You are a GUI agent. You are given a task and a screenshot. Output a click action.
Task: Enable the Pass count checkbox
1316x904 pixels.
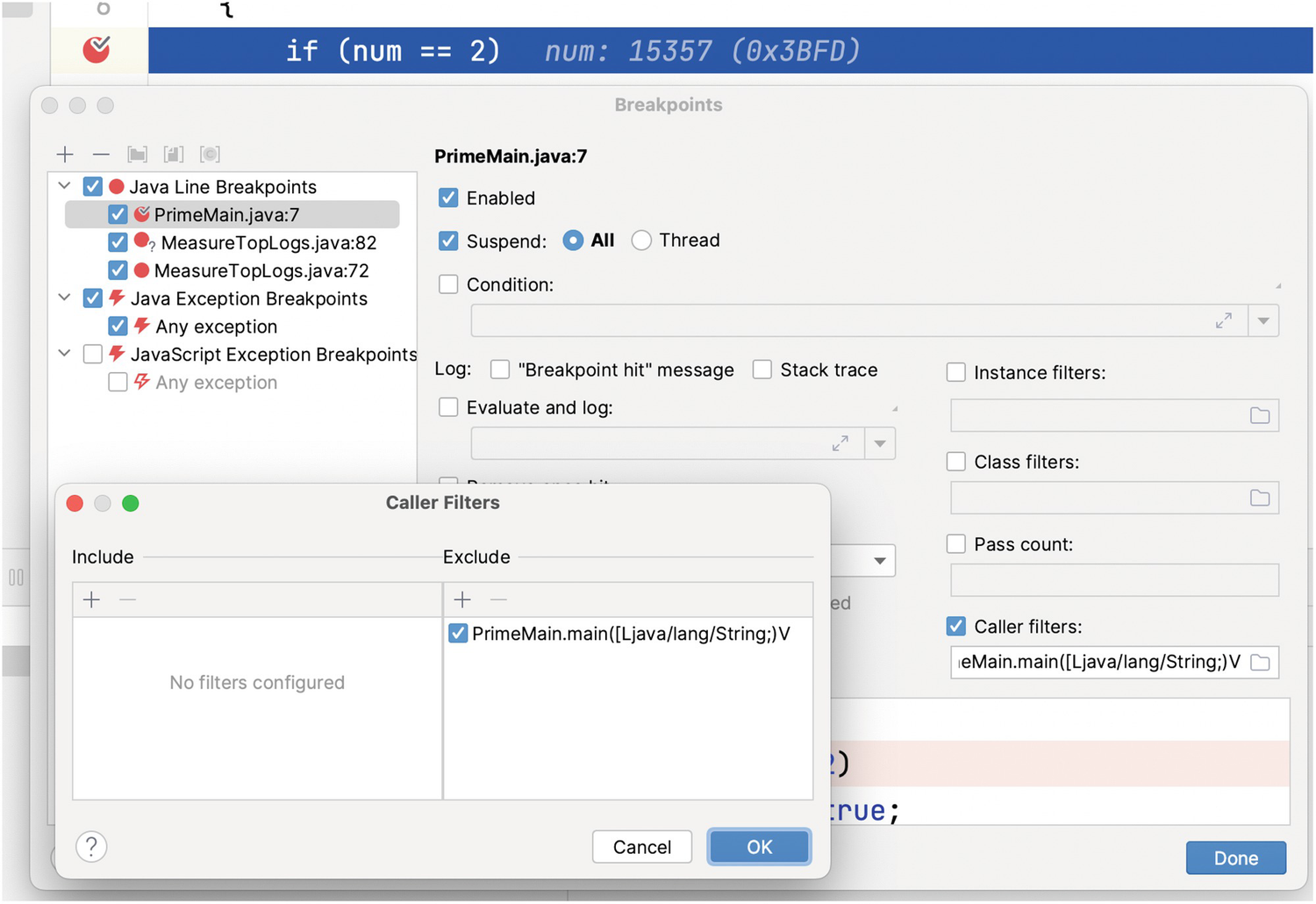956,544
